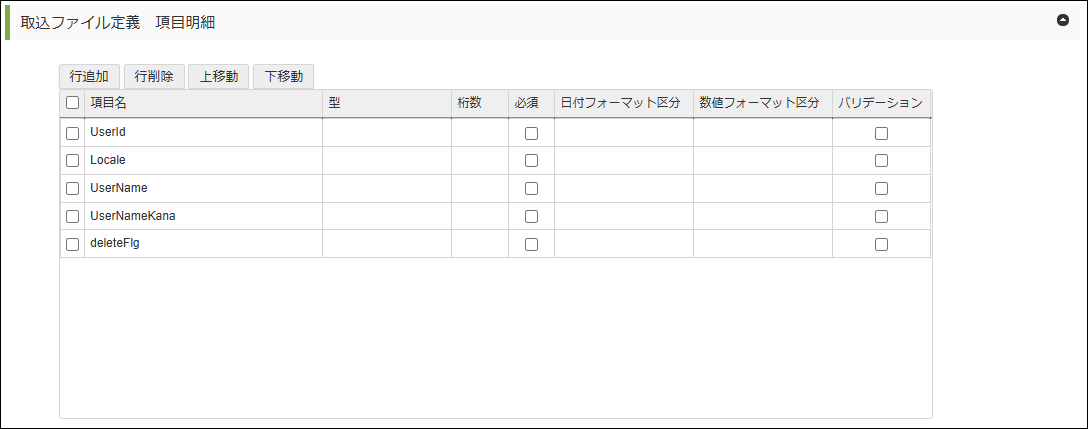Collapse the 取込ファイル定義 項目明細 panel
This screenshot has width=1088, height=429.
[1063, 20]
